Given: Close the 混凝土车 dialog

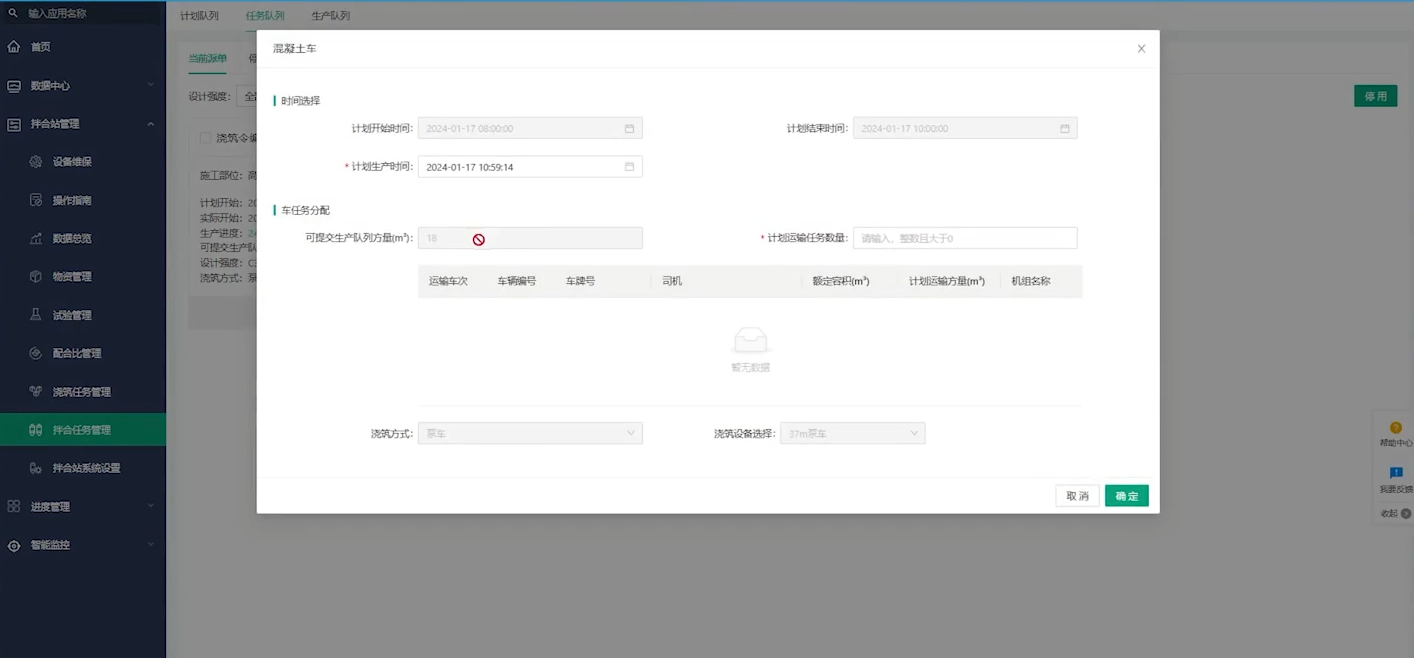Looking at the screenshot, I should 1141,48.
